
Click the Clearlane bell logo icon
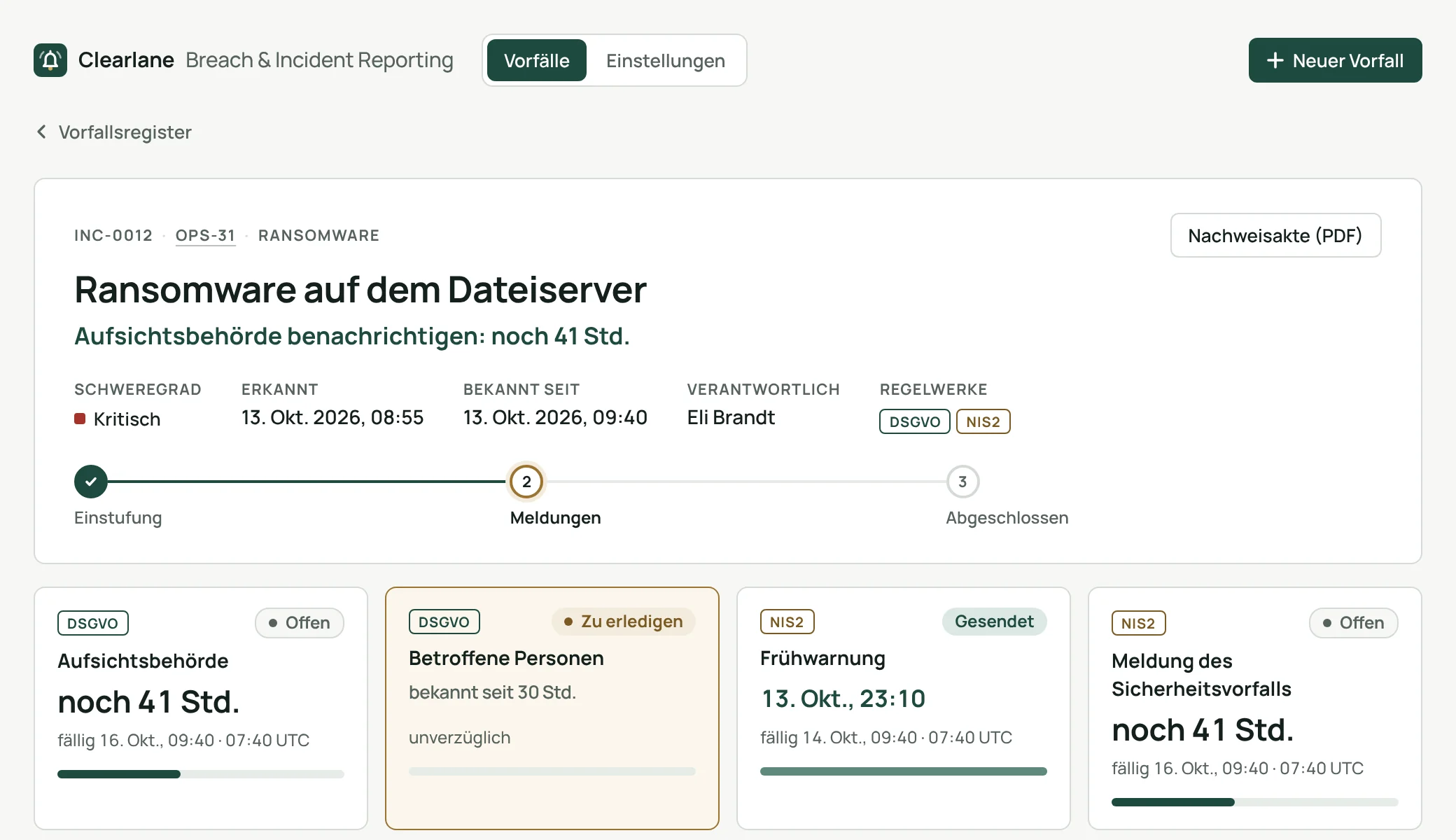click(50, 60)
